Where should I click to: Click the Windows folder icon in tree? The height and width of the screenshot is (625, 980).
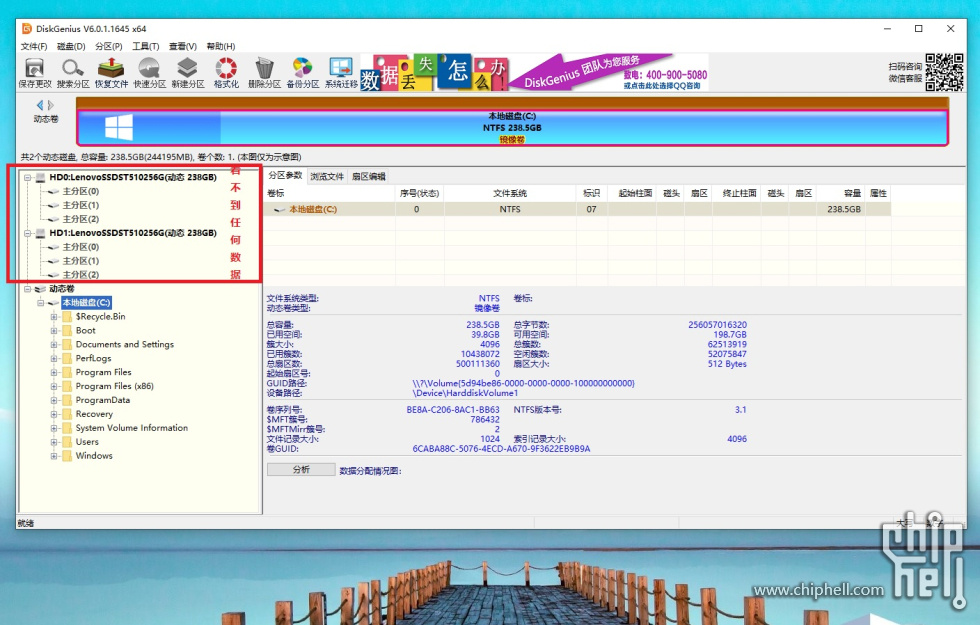[66, 456]
